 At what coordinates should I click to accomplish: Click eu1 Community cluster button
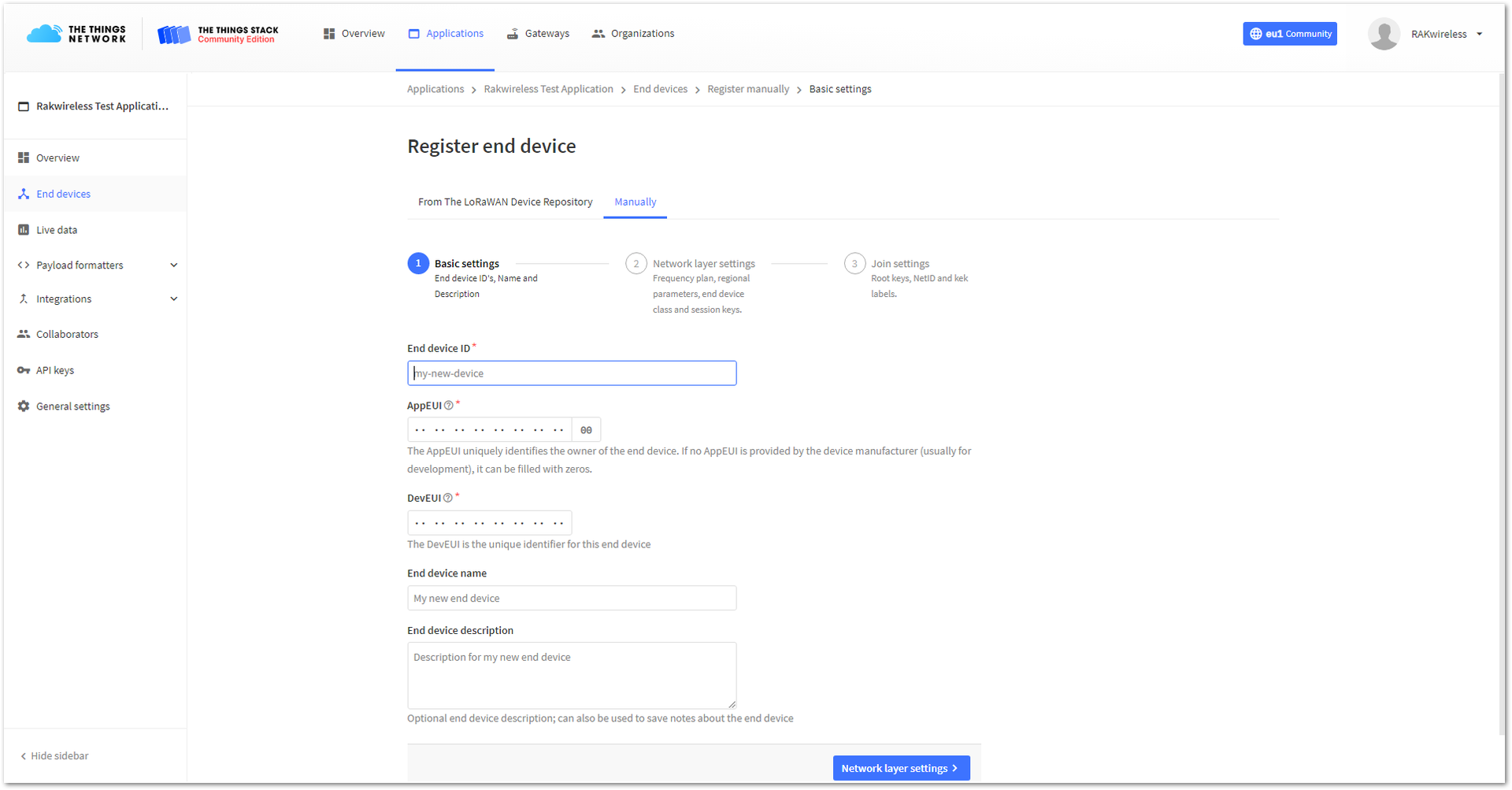pyautogui.click(x=1290, y=34)
